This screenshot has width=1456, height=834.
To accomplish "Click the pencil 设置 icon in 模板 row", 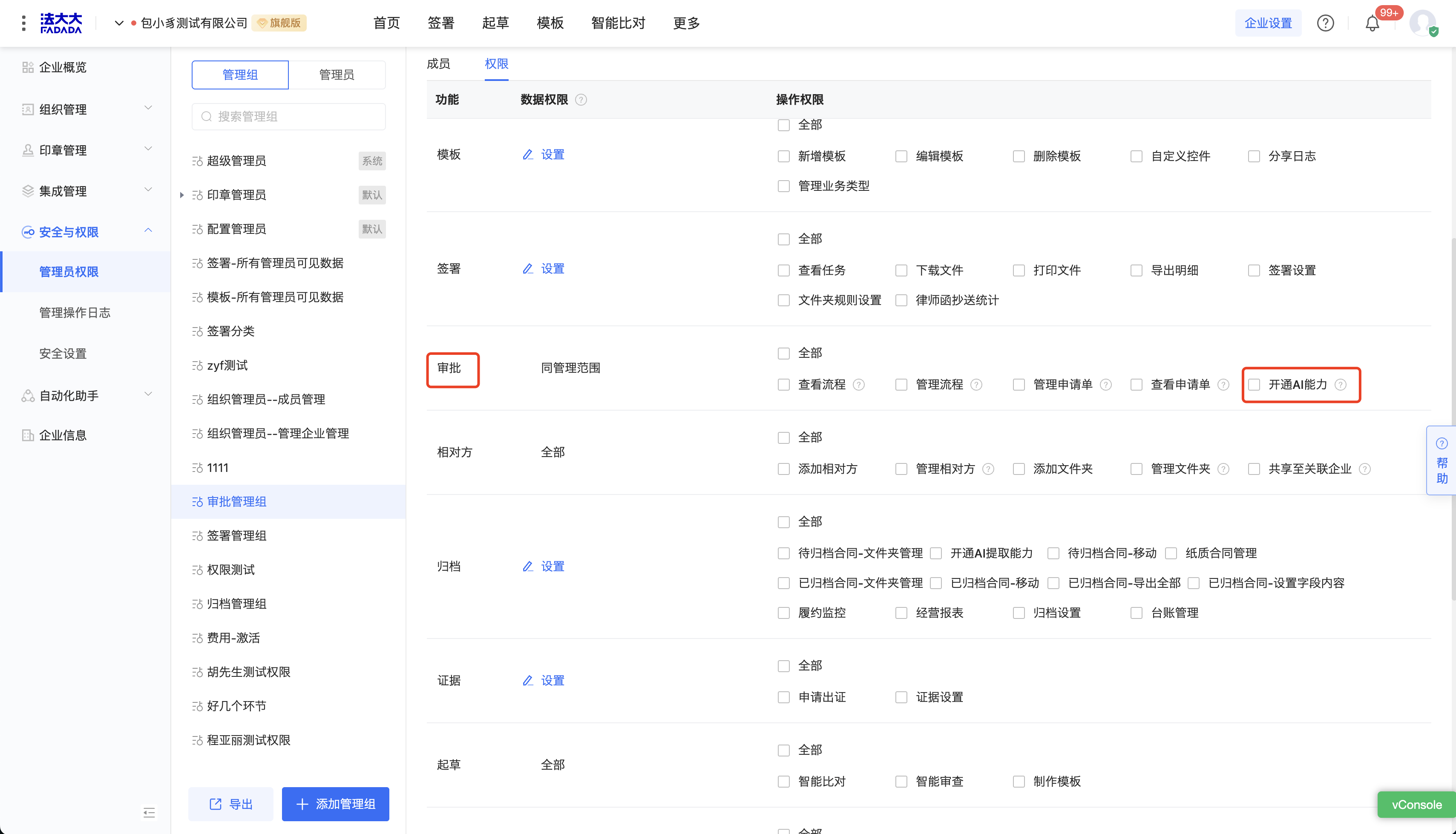I will click(x=527, y=155).
